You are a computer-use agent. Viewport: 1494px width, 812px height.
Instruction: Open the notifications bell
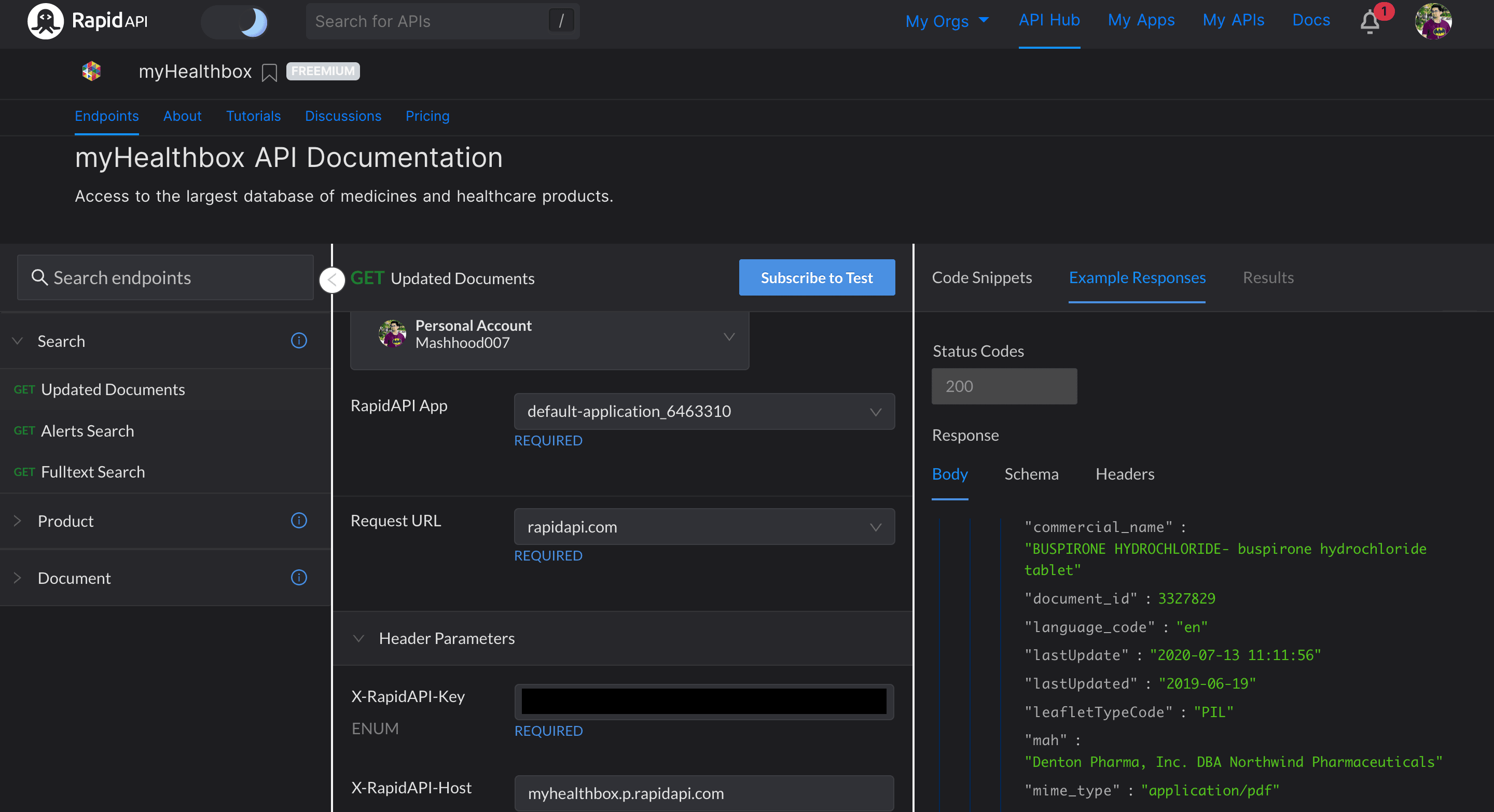1370,22
